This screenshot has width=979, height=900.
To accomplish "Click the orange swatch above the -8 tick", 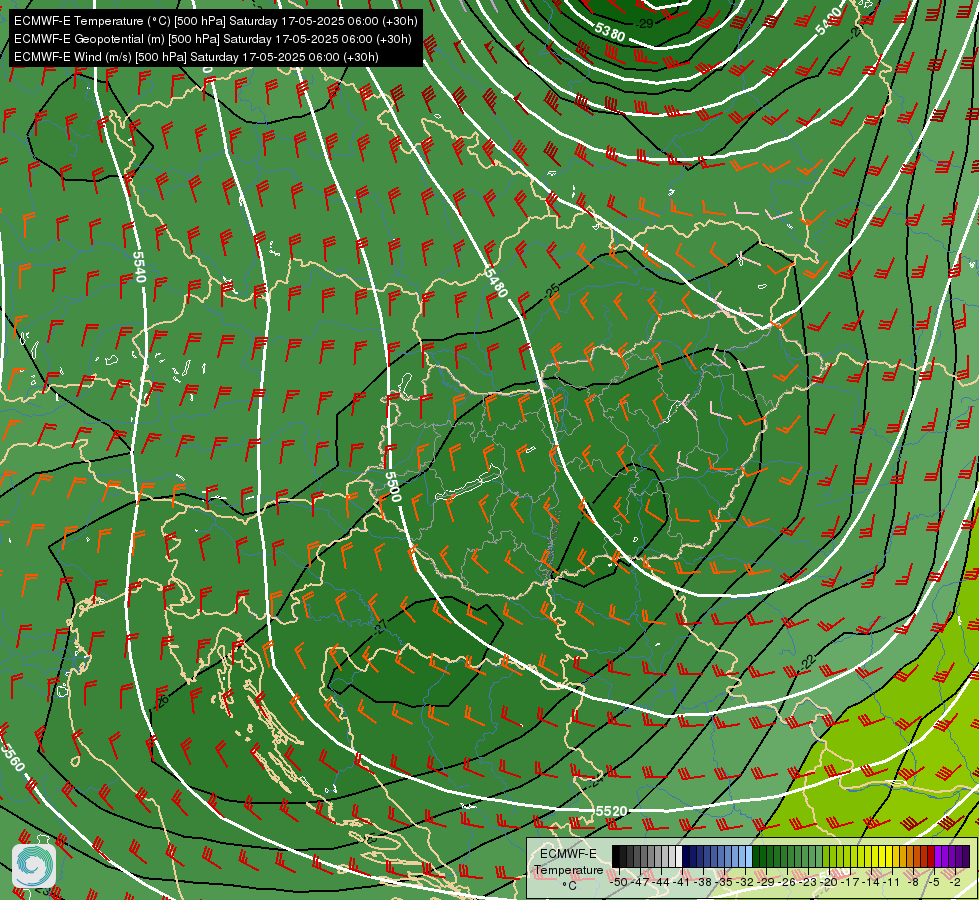I will [x=917, y=856].
